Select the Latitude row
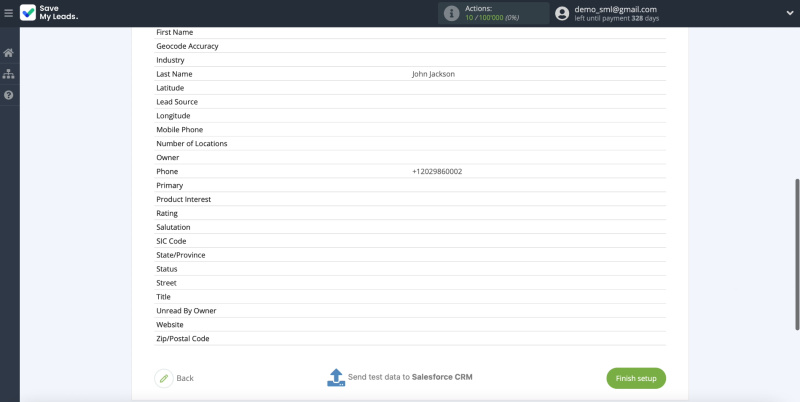This screenshot has height=402, width=800. (x=410, y=88)
